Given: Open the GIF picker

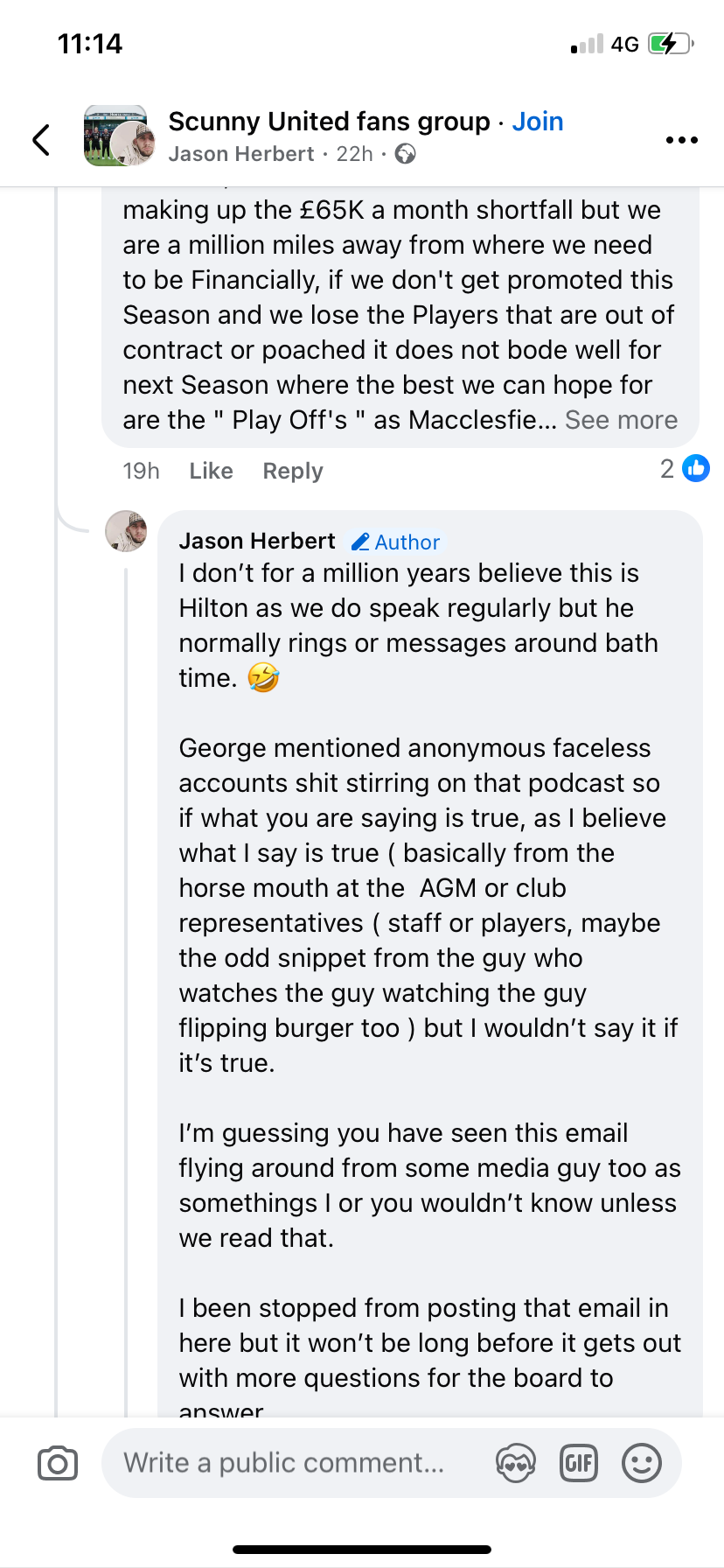Looking at the screenshot, I should 578,1463.
